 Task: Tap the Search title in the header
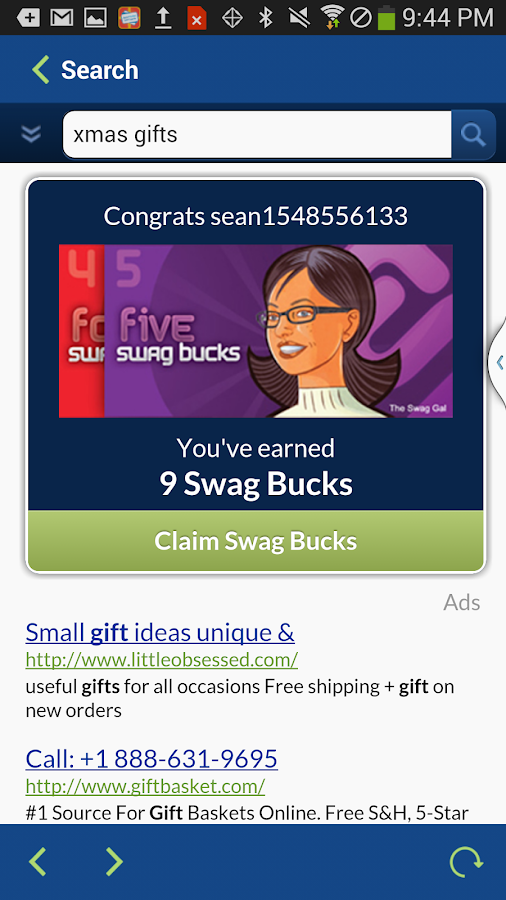[x=100, y=70]
